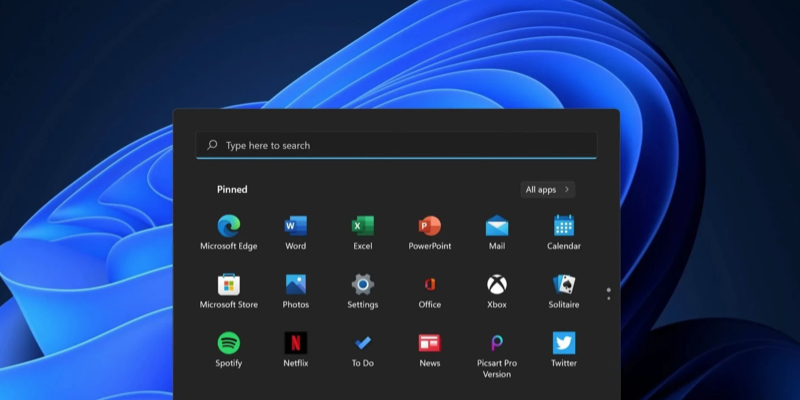800x400 pixels.
Task: Open Microsoft Edge from pinned apps
Action: coord(229,226)
